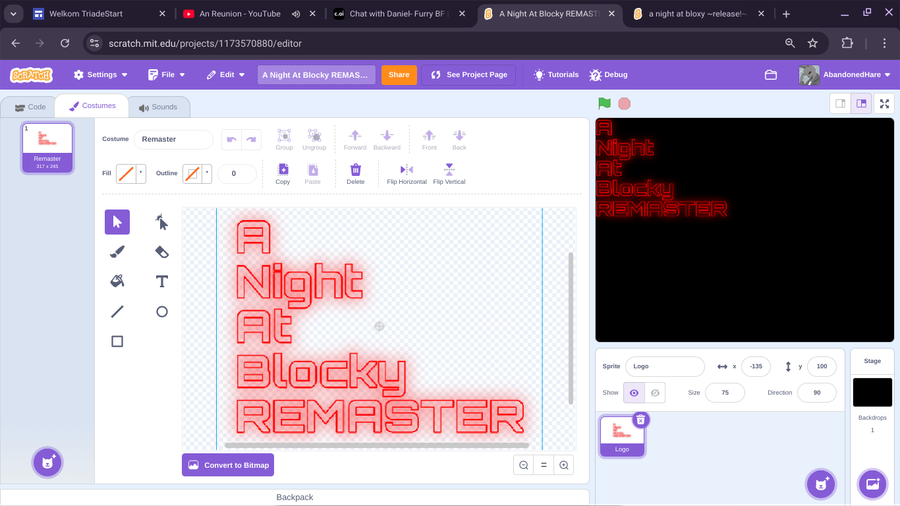Enter full screen stage mode
This screenshot has height=506, width=900.
(885, 104)
